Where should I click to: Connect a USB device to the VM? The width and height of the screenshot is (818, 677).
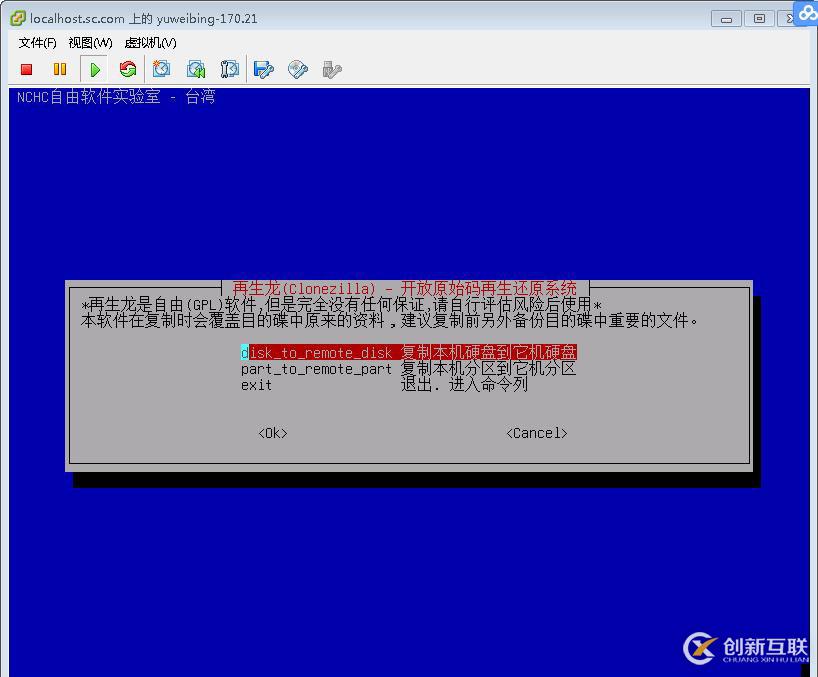[331, 69]
